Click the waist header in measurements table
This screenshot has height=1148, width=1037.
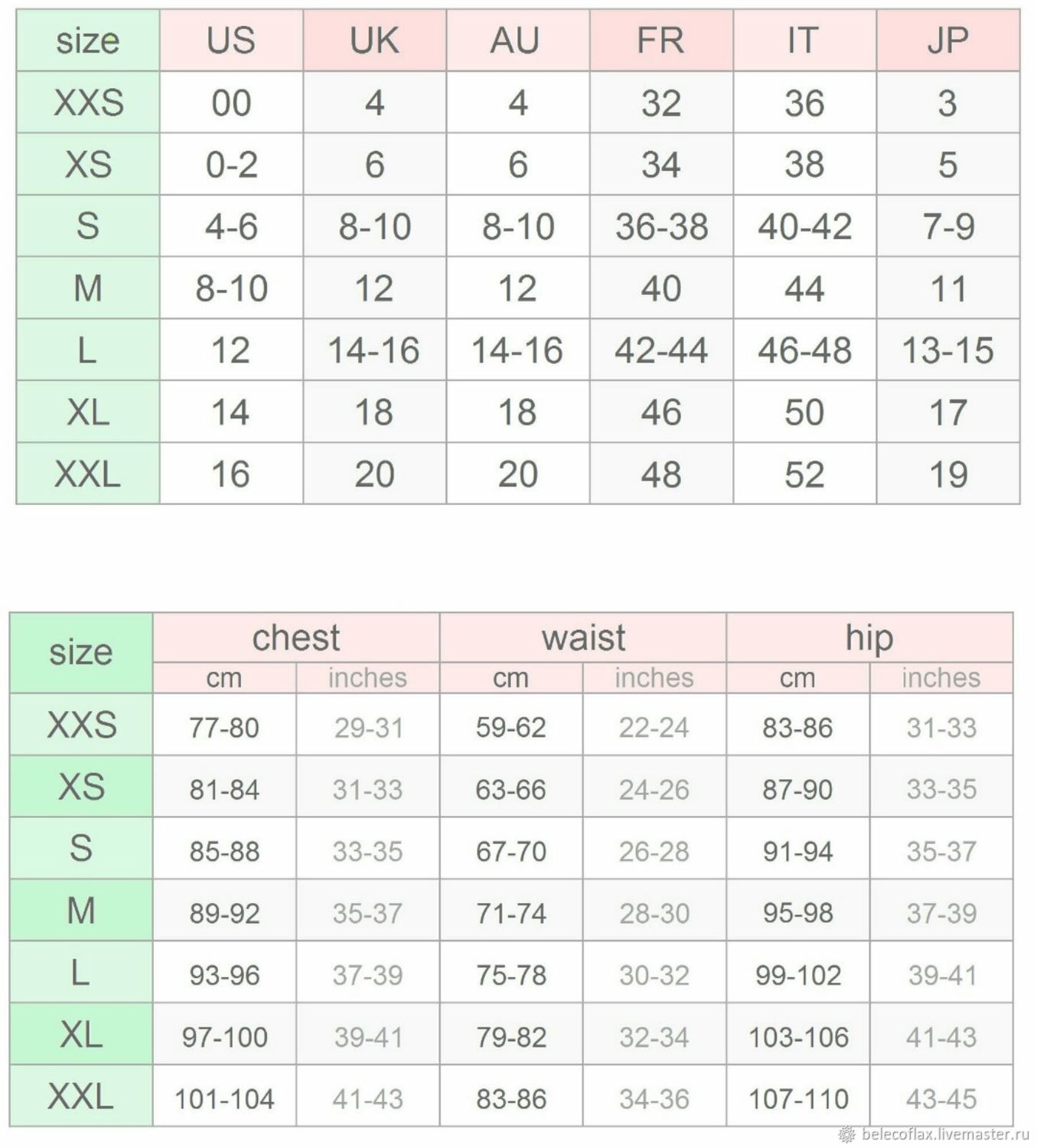(x=583, y=638)
